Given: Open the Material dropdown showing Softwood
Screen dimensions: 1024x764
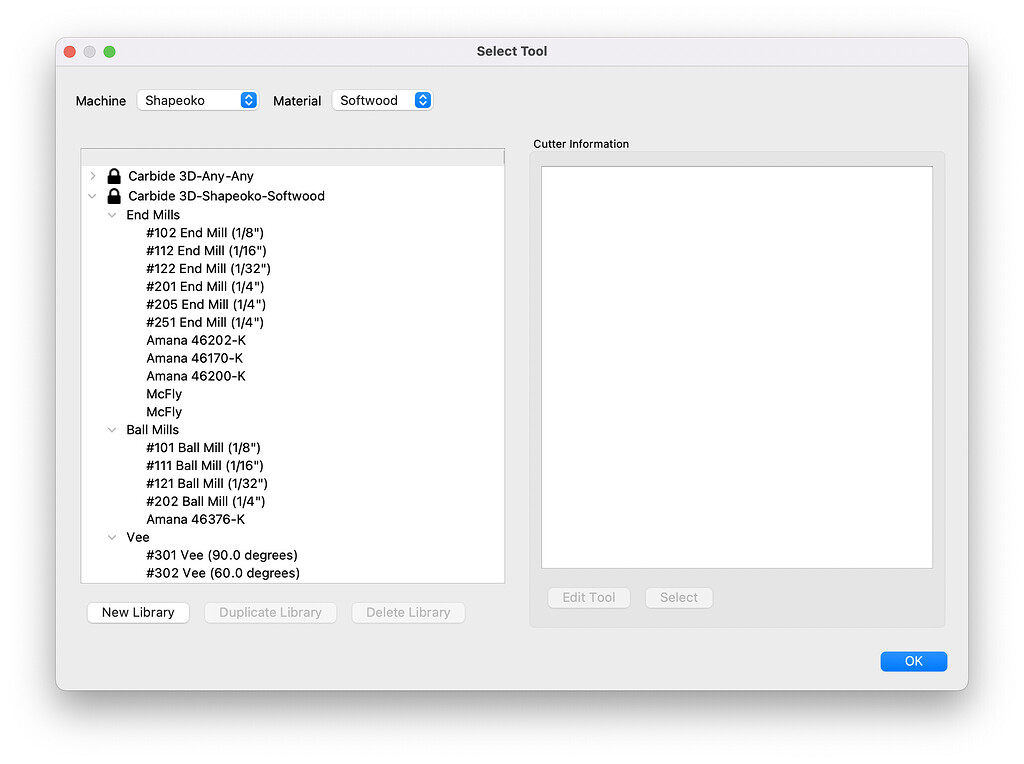Looking at the screenshot, I should [x=382, y=101].
